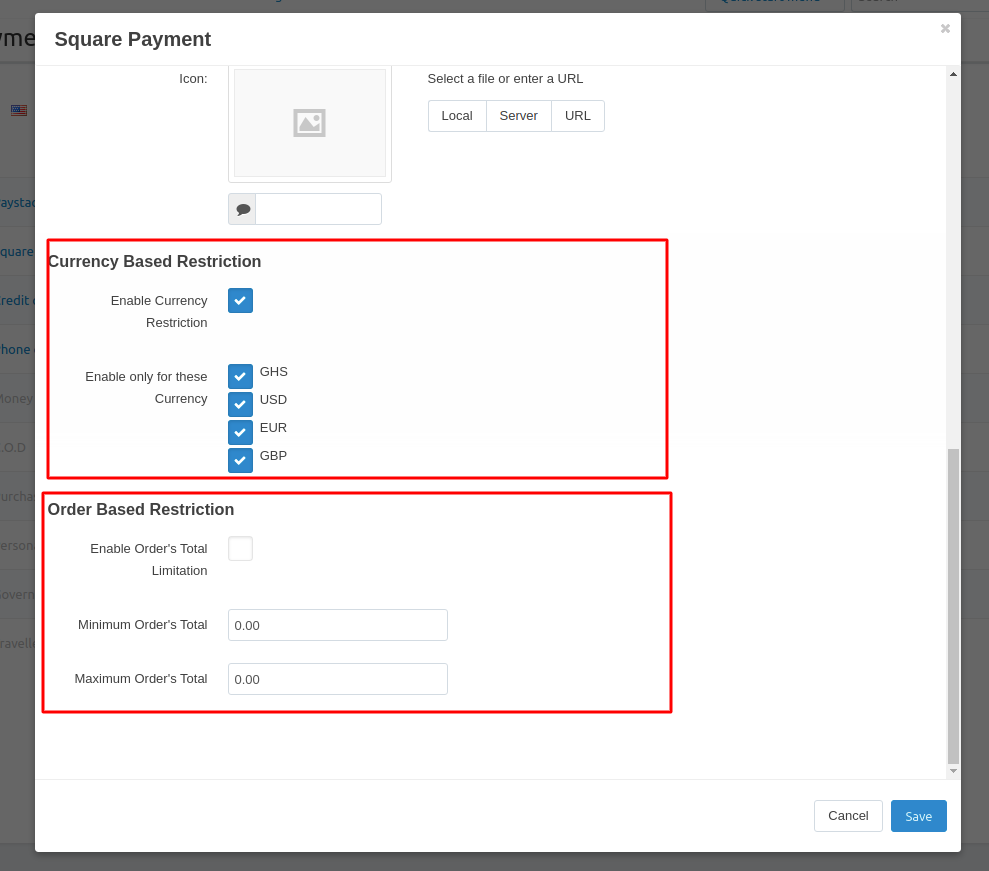This screenshot has height=871, width=989.
Task: Uncheck the EUR currency checkbox
Action: (x=240, y=432)
